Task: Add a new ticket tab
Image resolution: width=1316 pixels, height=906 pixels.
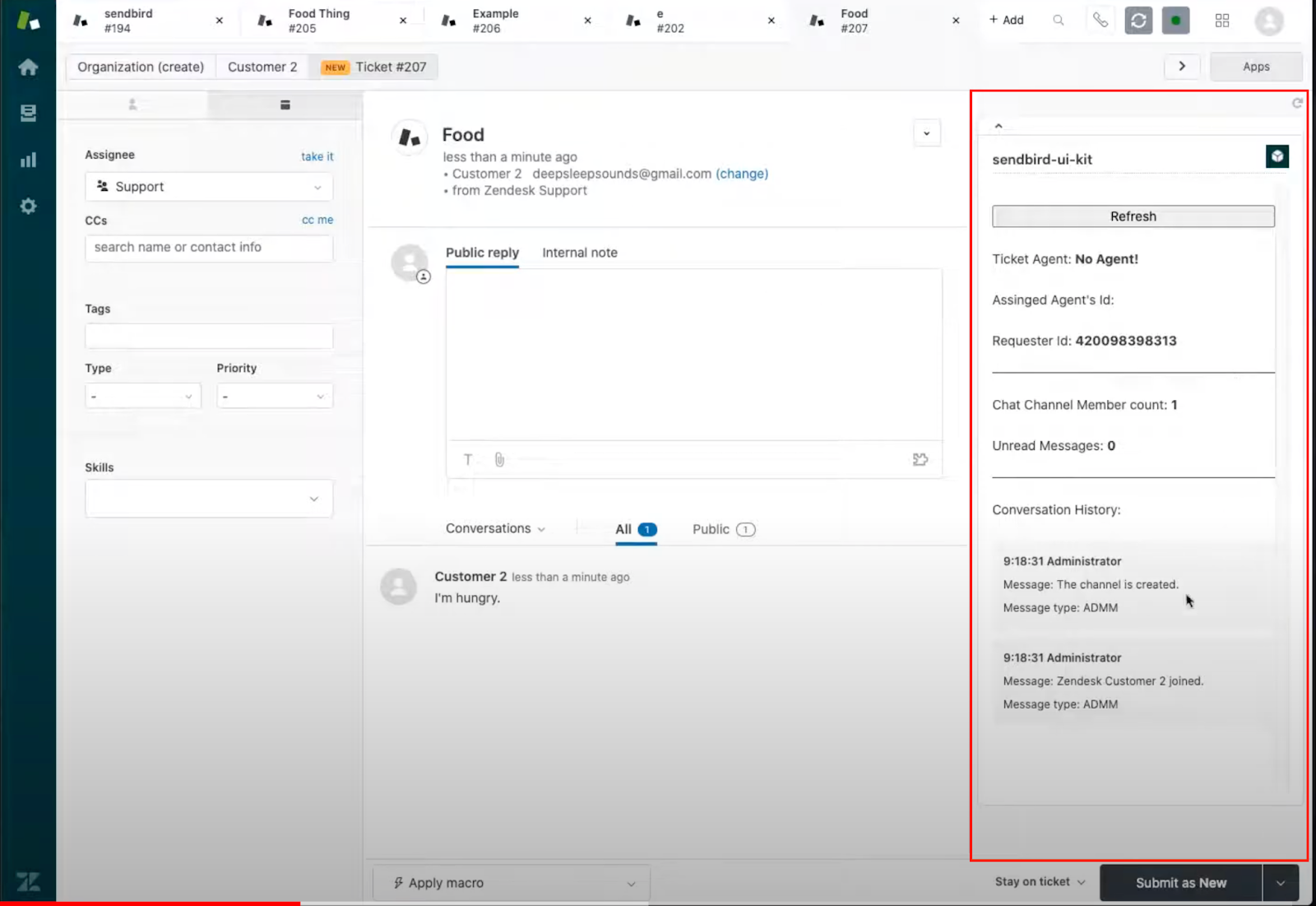Action: click(x=1007, y=20)
